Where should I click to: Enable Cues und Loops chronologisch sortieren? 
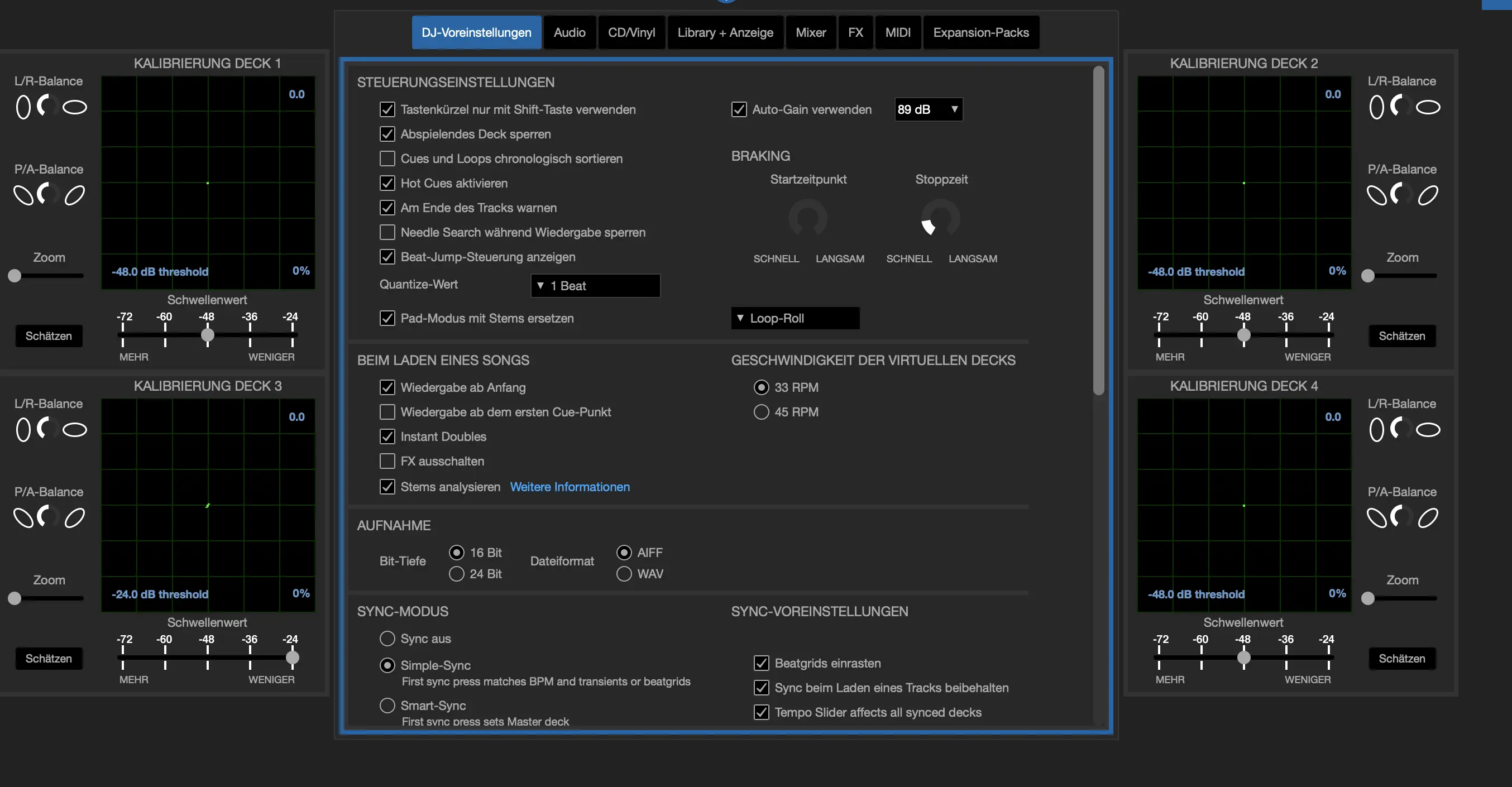[387, 159]
